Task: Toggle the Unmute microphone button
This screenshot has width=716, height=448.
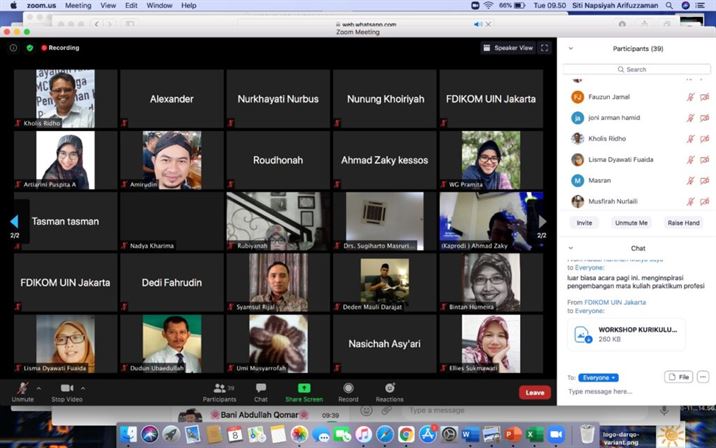Action: point(22,388)
